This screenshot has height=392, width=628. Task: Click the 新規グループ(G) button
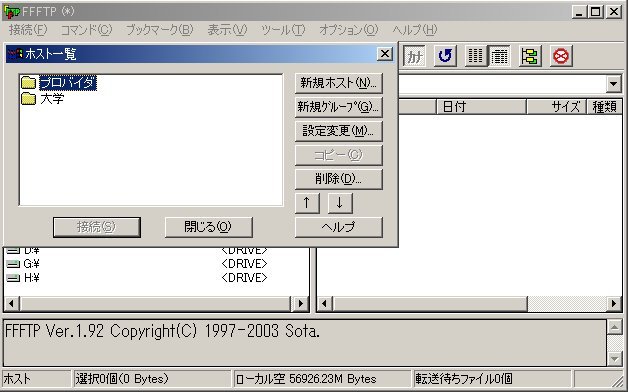click(x=338, y=107)
